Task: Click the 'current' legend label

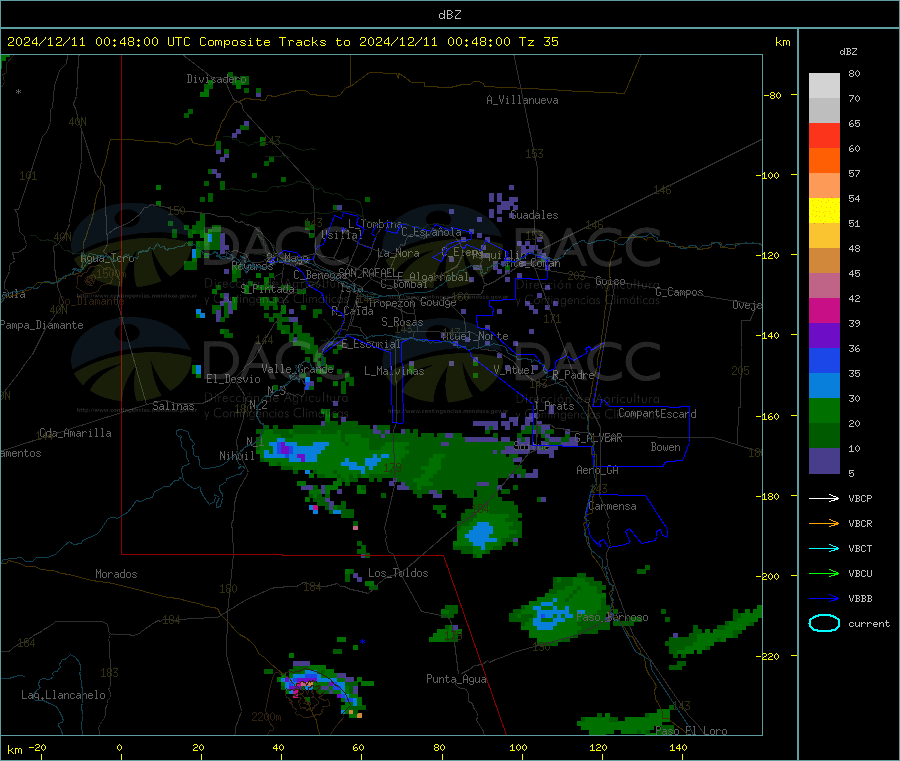Action: (869, 623)
